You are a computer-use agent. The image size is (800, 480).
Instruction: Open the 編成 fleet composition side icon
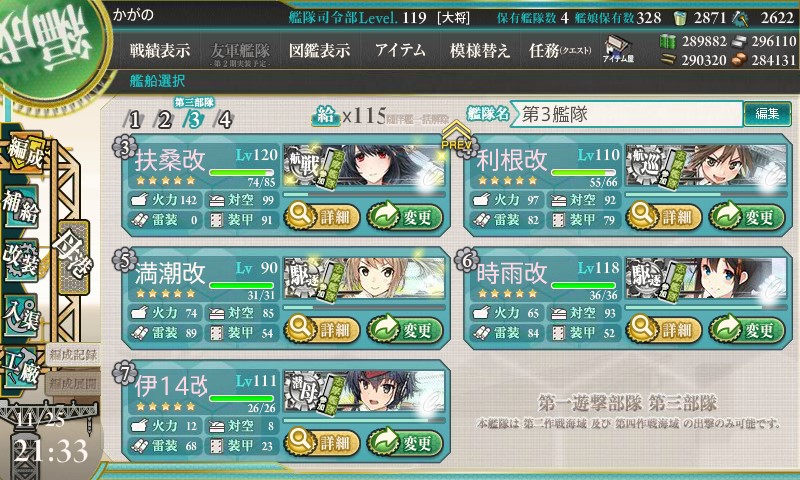[24, 154]
